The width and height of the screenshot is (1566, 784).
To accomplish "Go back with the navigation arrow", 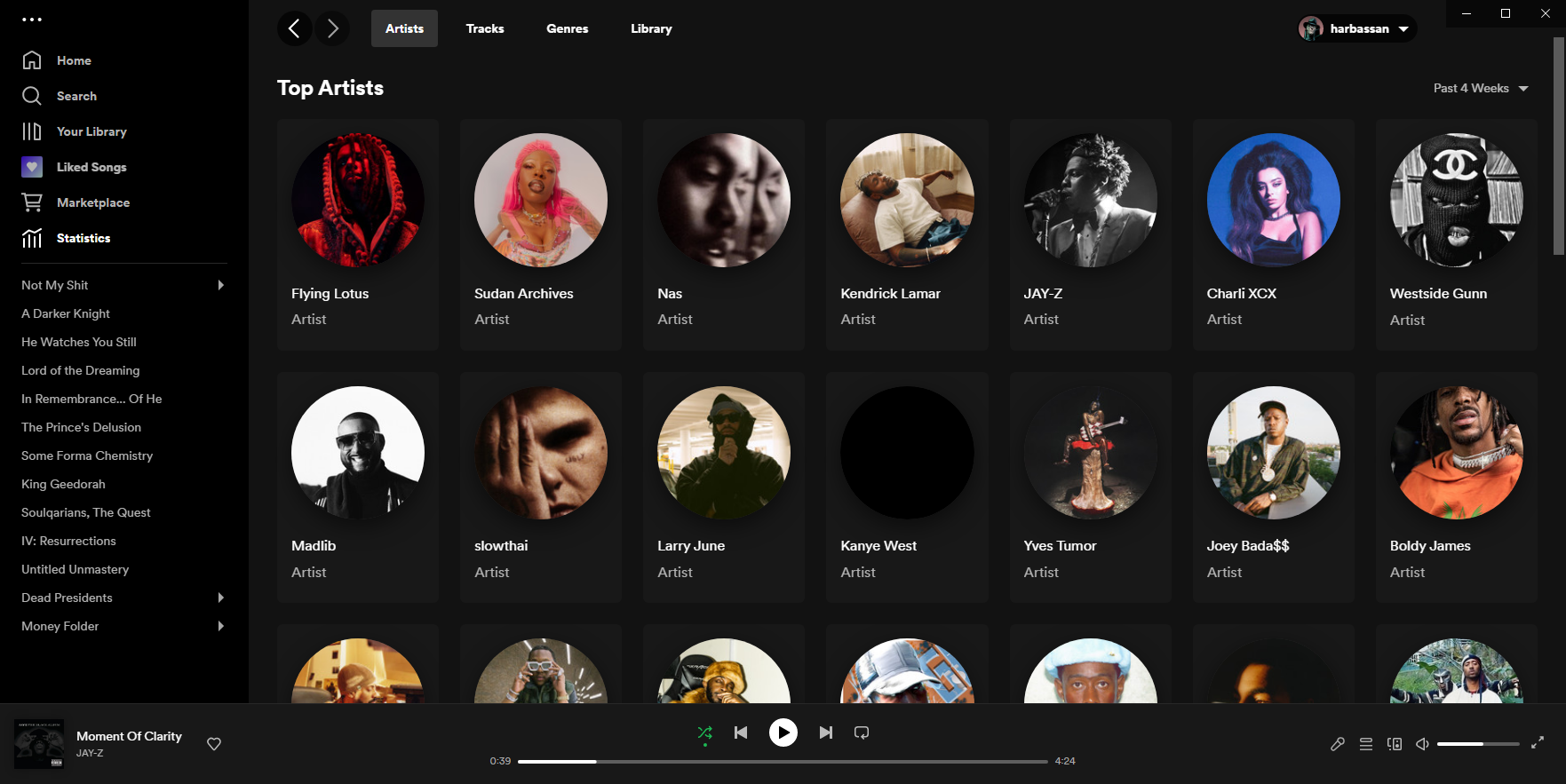I will (x=294, y=28).
